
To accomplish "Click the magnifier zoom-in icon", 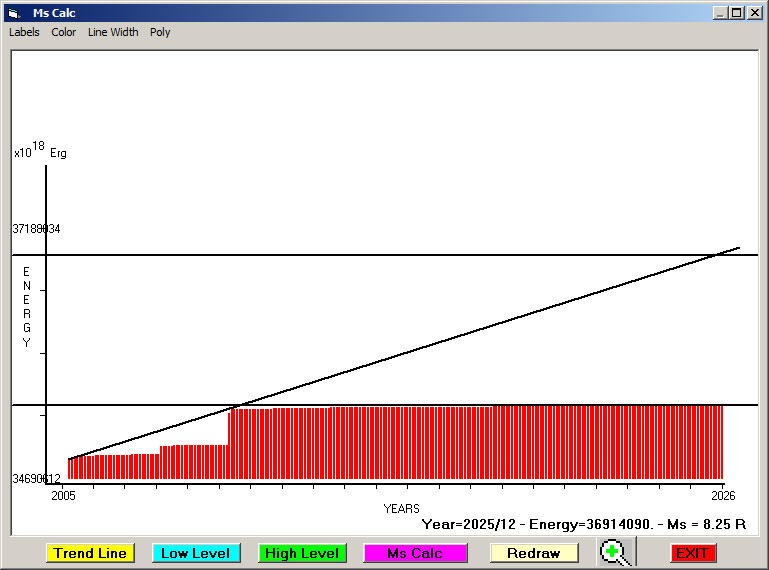I will (x=616, y=552).
